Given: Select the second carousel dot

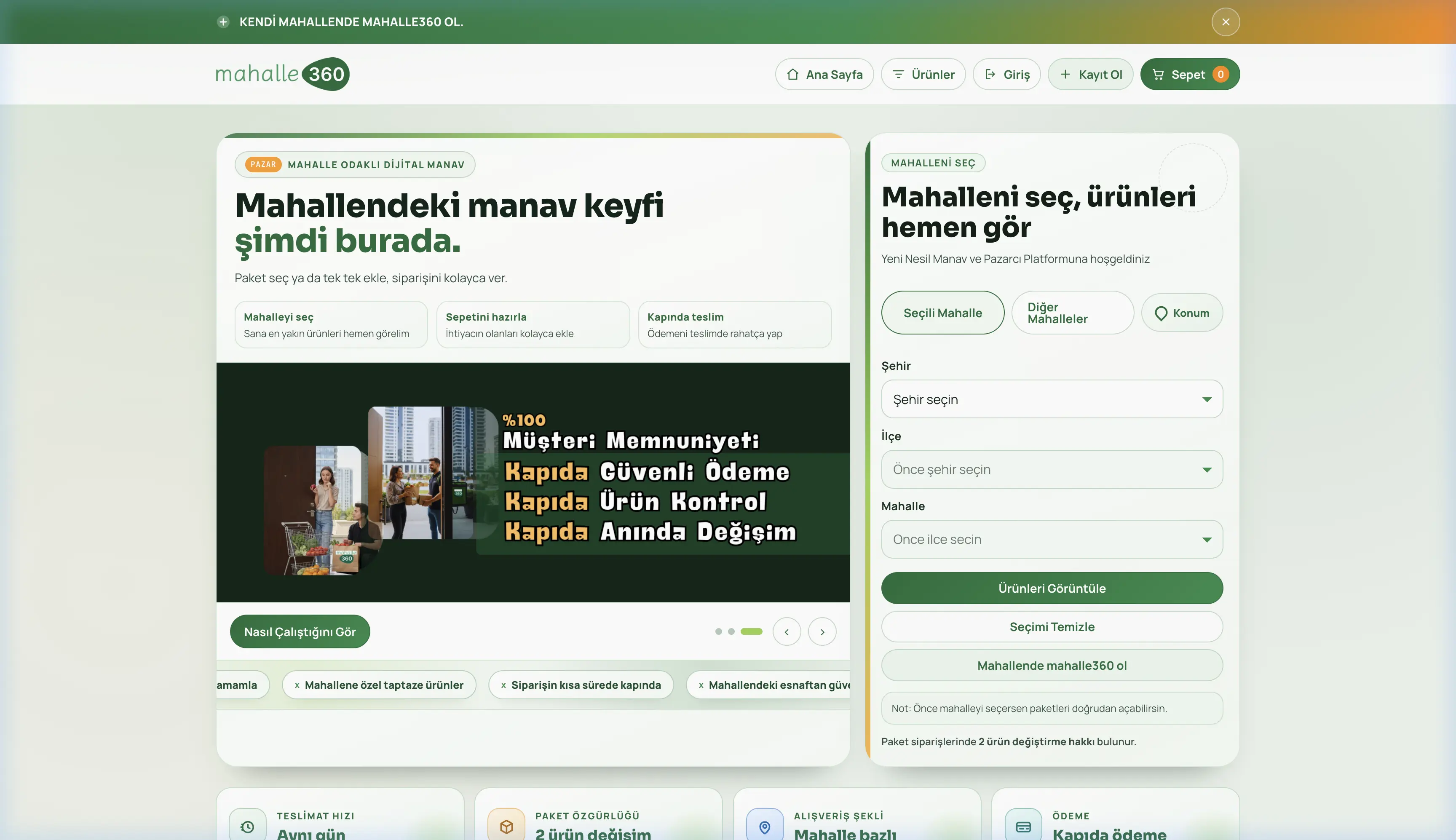Looking at the screenshot, I should (731, 632).
